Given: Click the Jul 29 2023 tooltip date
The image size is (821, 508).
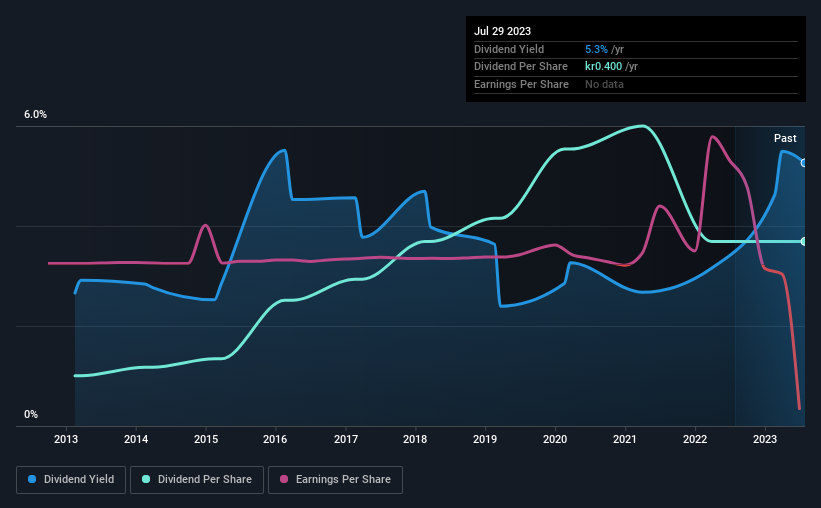Looking at the screenshot, I should [x=502, y=31].
